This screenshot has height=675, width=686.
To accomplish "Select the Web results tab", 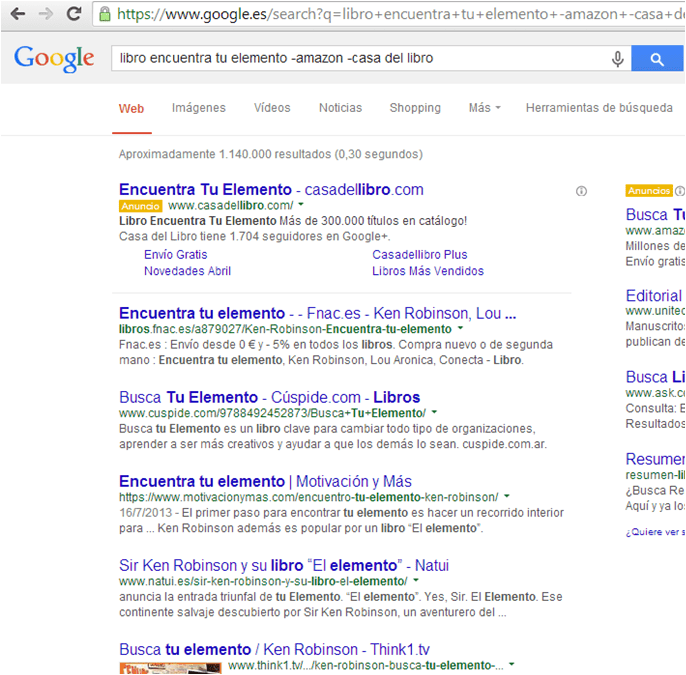I will (131, 108).
